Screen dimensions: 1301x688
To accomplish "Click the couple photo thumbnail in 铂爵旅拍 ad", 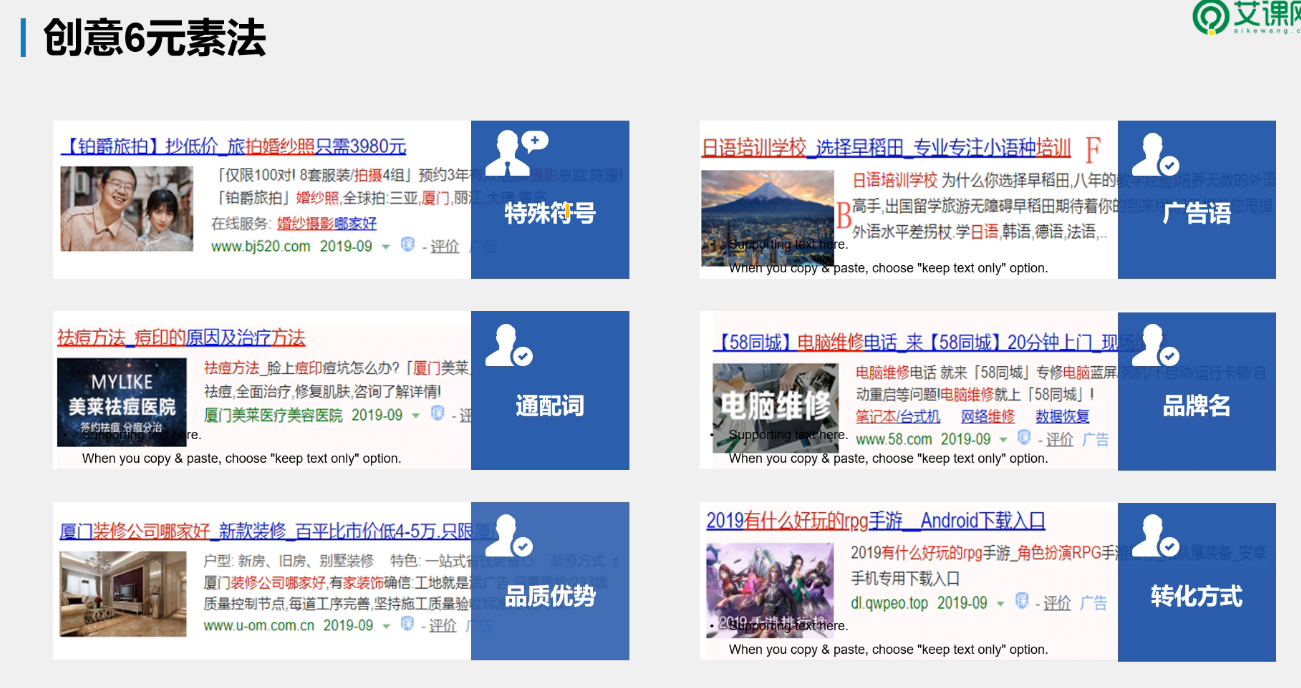I will (127, 208).
